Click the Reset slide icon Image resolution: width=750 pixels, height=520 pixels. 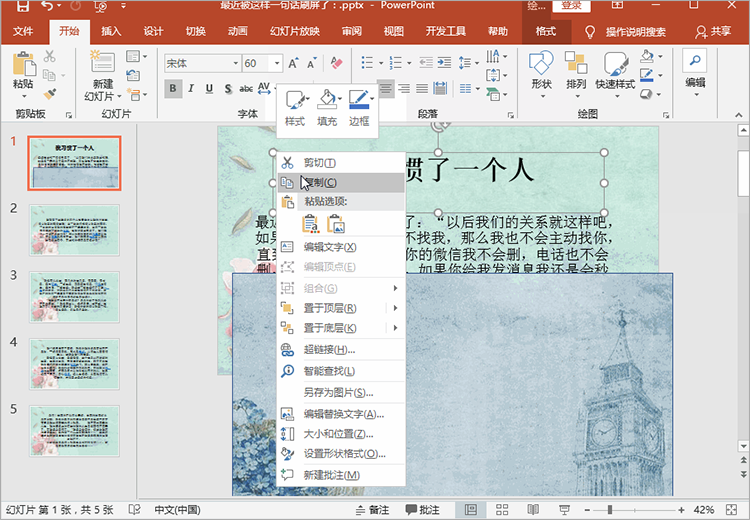(133, 75)
